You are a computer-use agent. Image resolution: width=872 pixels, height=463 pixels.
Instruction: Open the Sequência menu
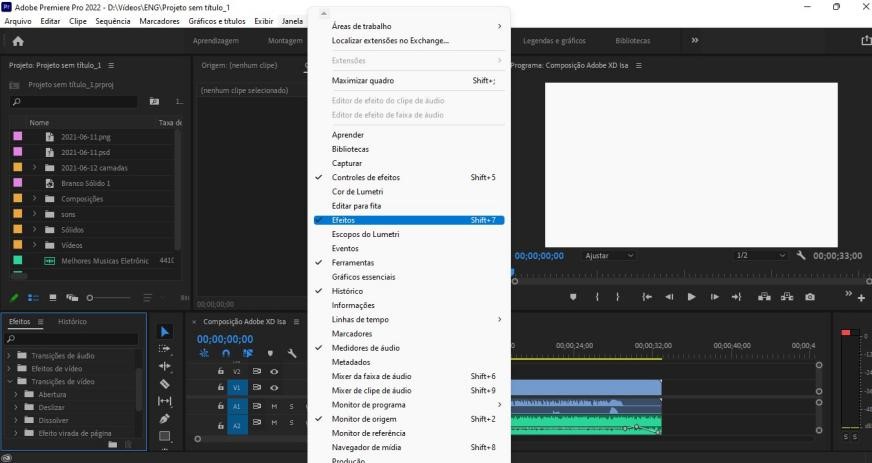coord(113,21)
